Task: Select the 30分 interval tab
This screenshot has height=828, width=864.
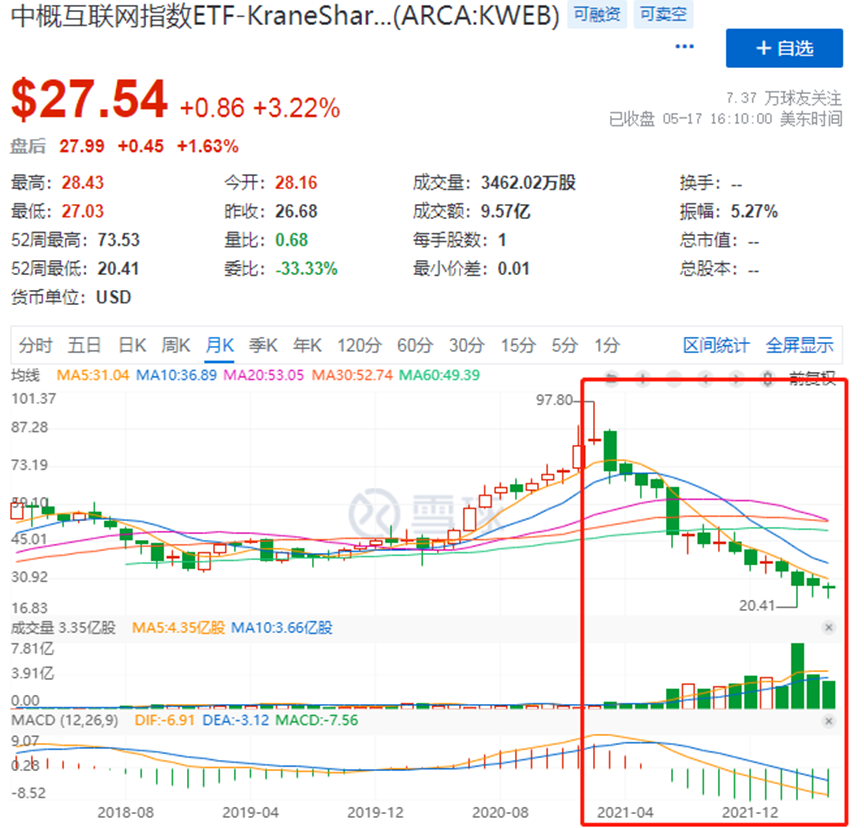Action: 466,345
